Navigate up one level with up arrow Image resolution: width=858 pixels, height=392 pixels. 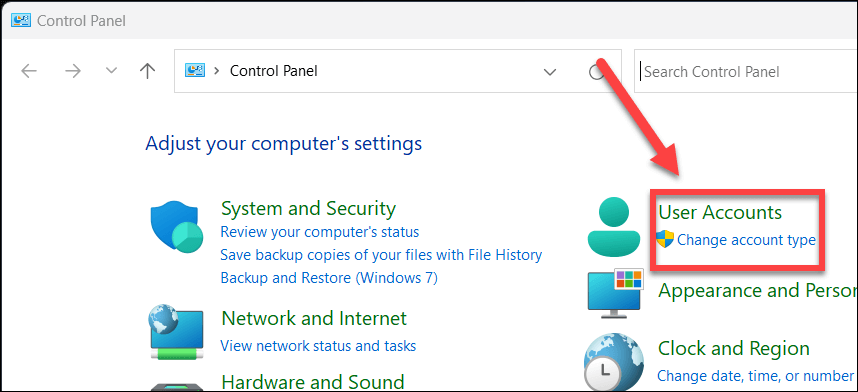(x=147, y=71)
